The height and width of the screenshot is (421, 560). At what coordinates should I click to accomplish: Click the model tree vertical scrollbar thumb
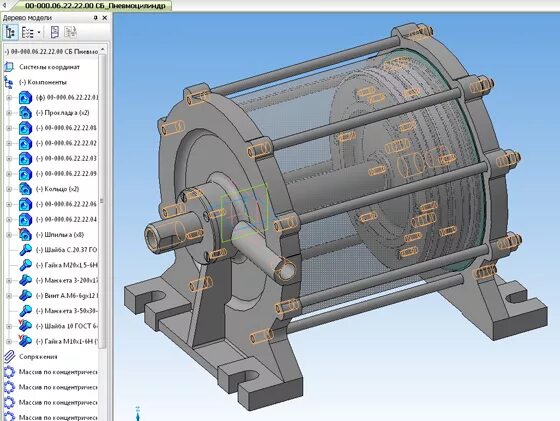tap(102, 201)
